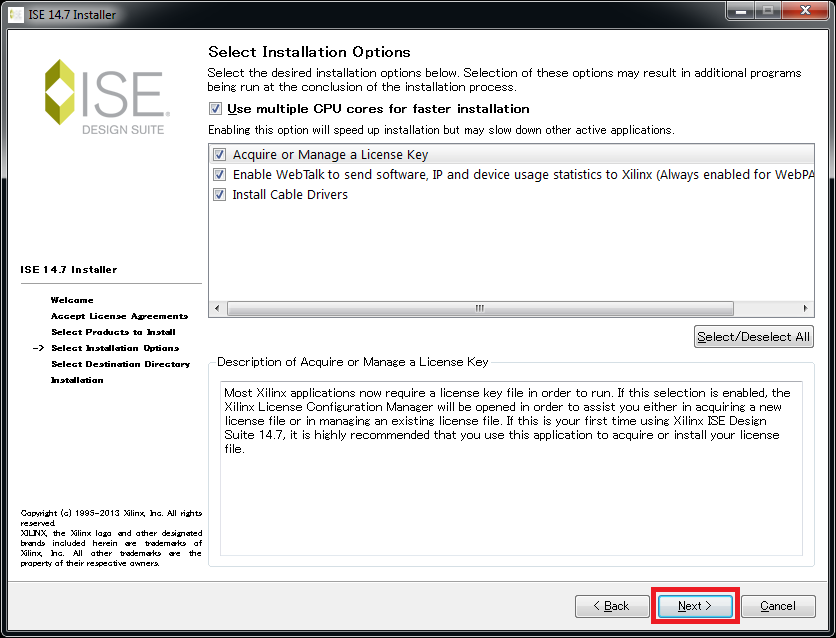Click the horizontal scrollbar thumb in options list
Screen dimensions: 836x638
[480, 308]
